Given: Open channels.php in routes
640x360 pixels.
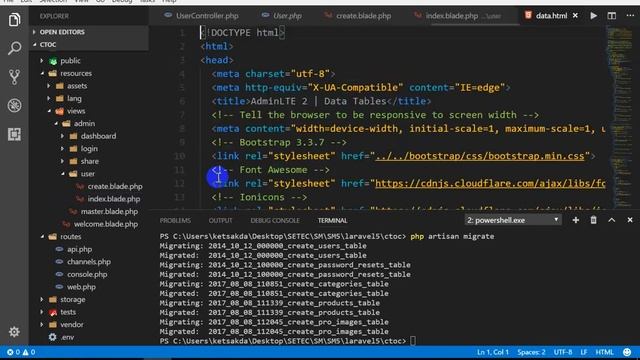Looking at the screenshot, I should [89, 262].
